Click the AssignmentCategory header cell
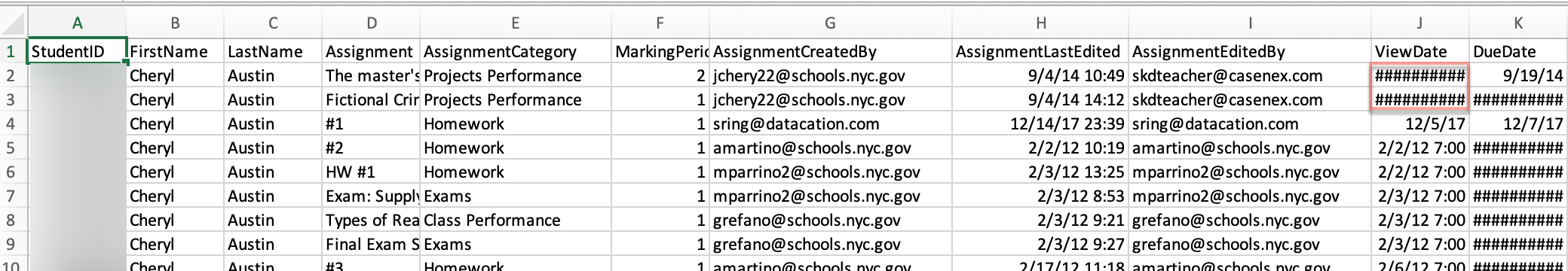This screenshot has height=271, width=1568. 516,51
